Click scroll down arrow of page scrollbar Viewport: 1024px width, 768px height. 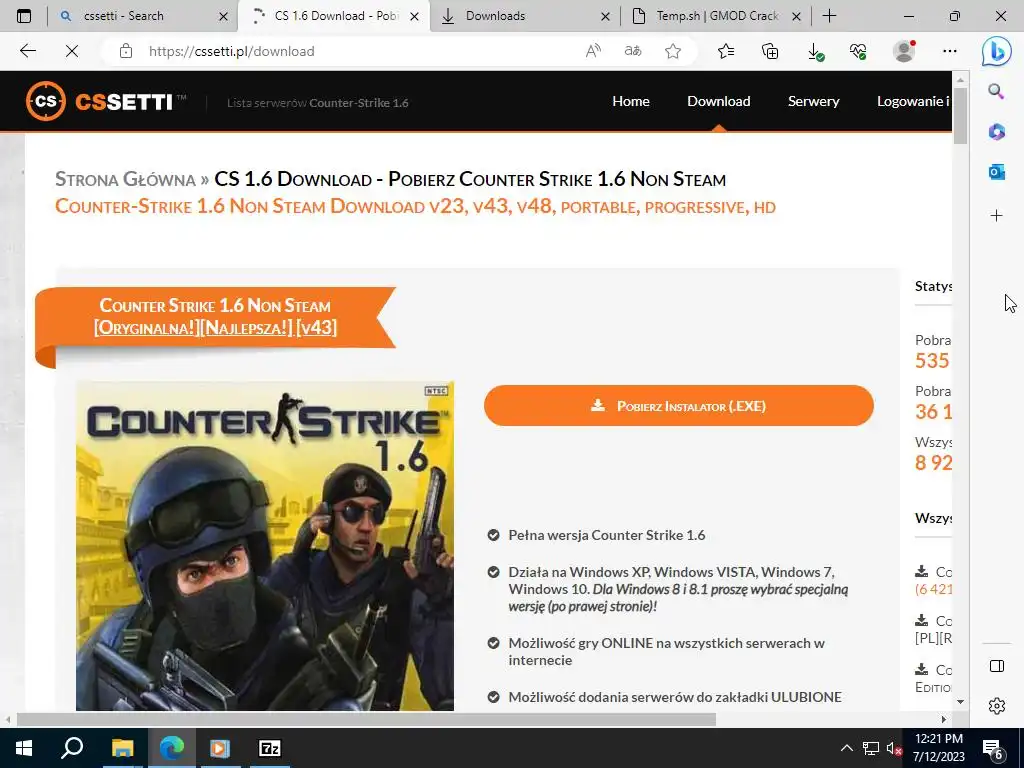click(960, 702)
